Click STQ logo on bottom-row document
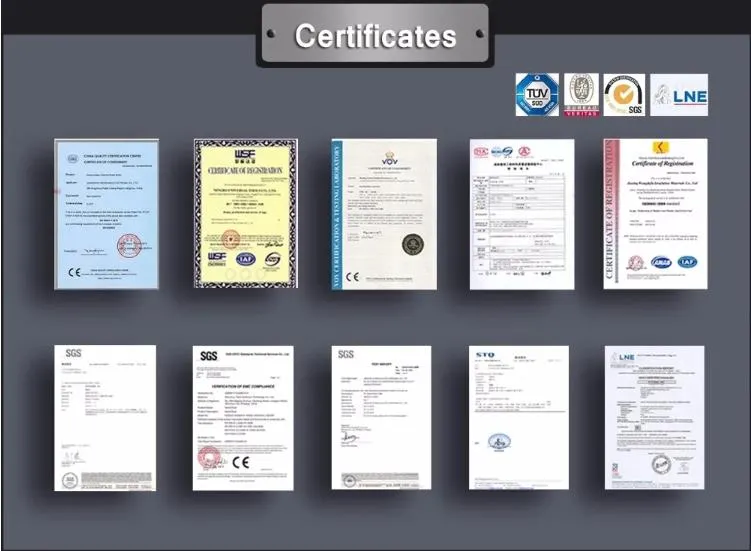 point(485,355)
